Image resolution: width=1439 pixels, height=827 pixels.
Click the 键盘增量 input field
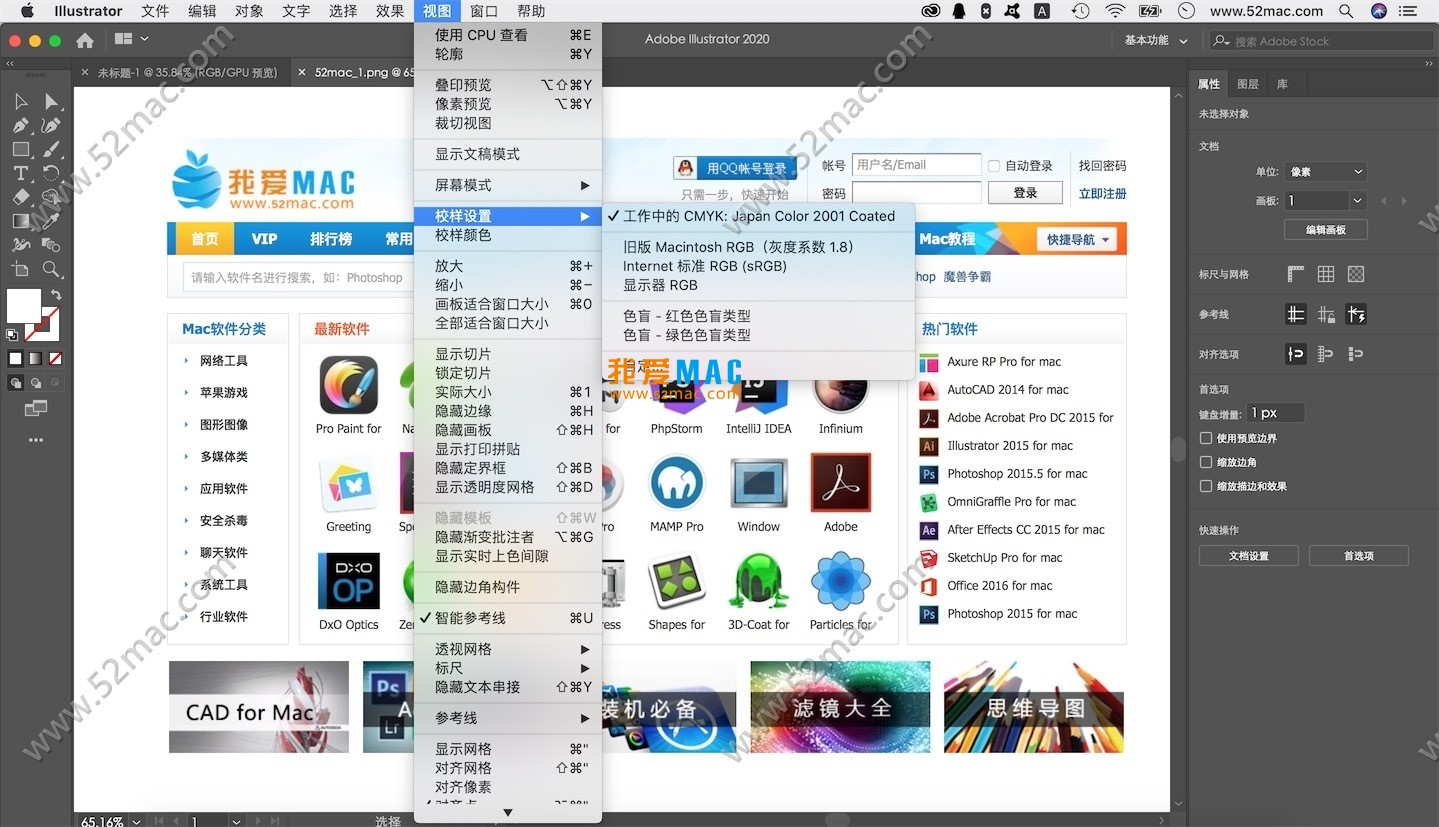click(x=1276, y=412)
